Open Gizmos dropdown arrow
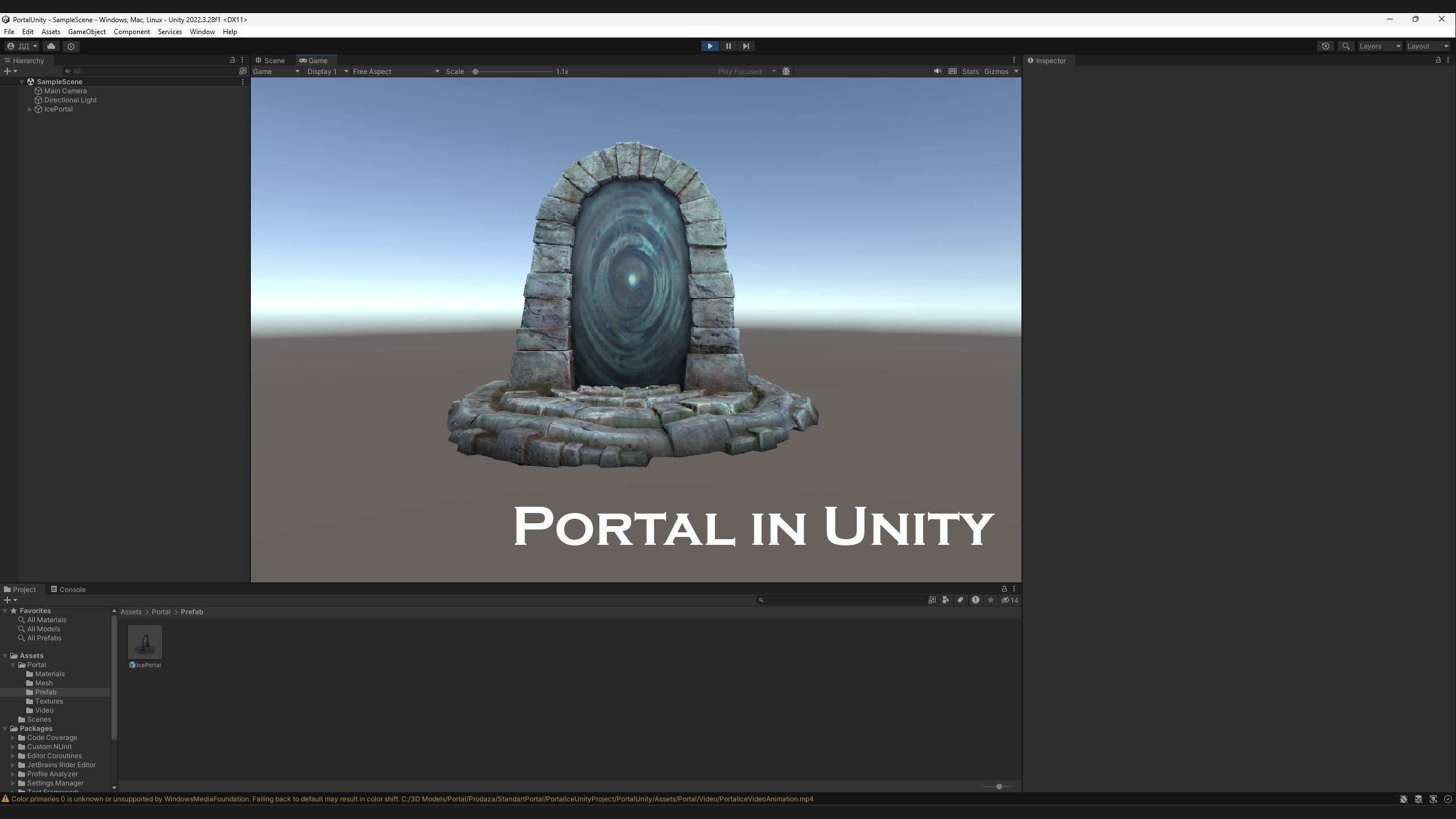Screen dimensions: 1456x819 [x=1016, y=71]
